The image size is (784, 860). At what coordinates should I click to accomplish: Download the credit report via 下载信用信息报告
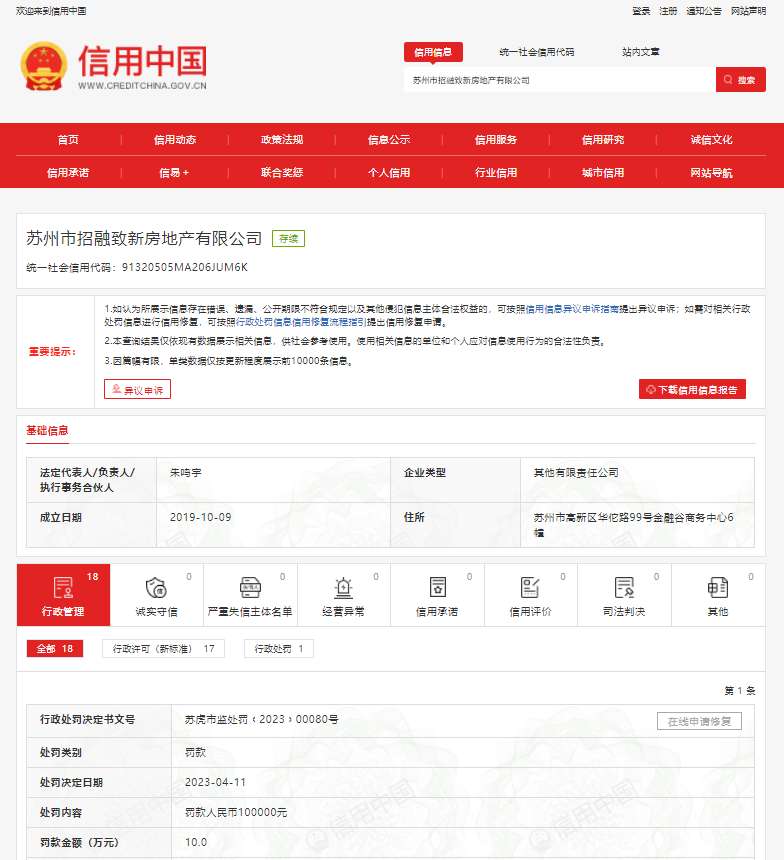pyautogui.click(x=692, y=389)
